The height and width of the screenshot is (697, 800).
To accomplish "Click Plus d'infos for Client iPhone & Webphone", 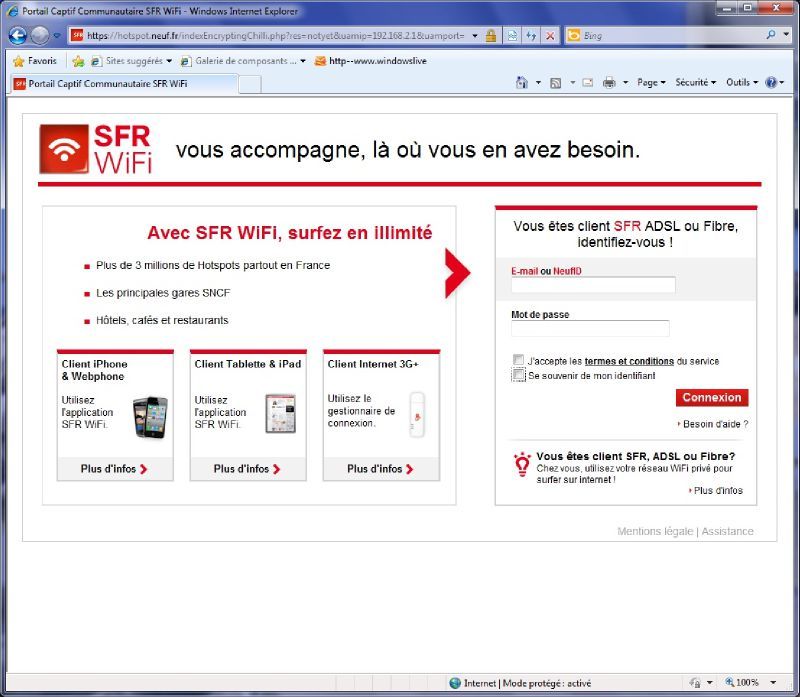I will tap(114, 469).
